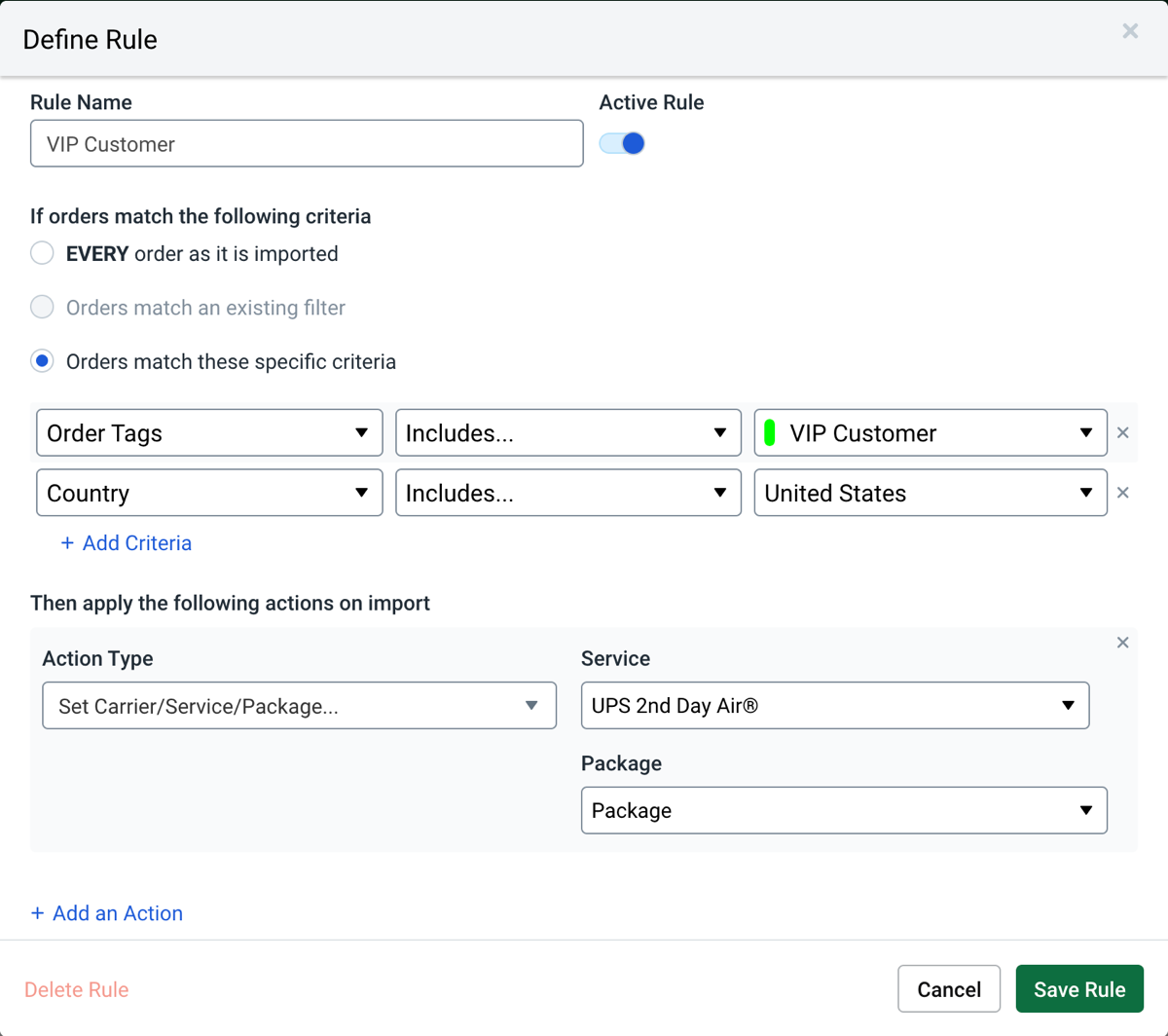1168x1036 pixels.
Task: Click Add an Action link
Action: click(x=107, y=913)
